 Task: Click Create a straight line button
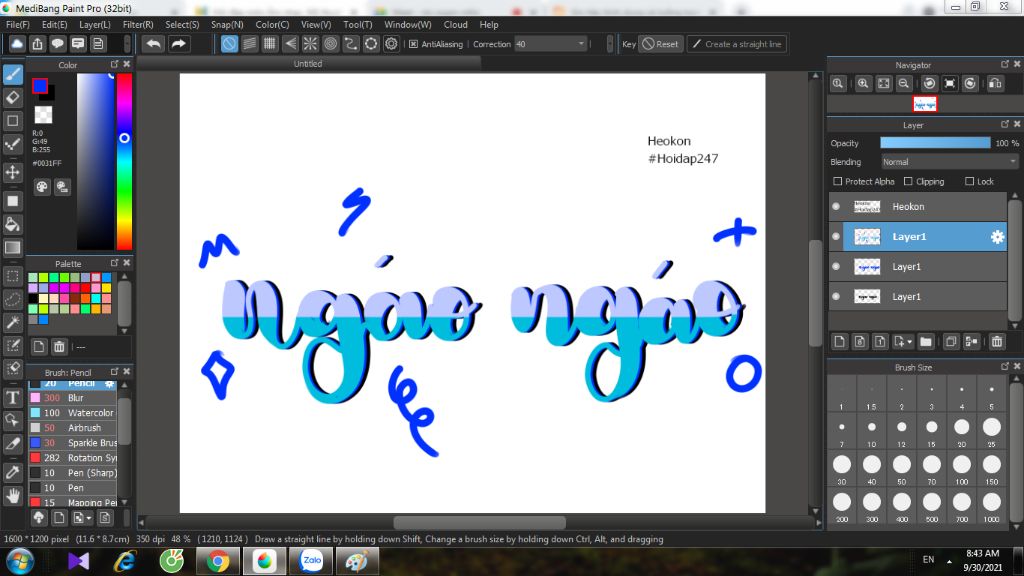click(737, 44)
